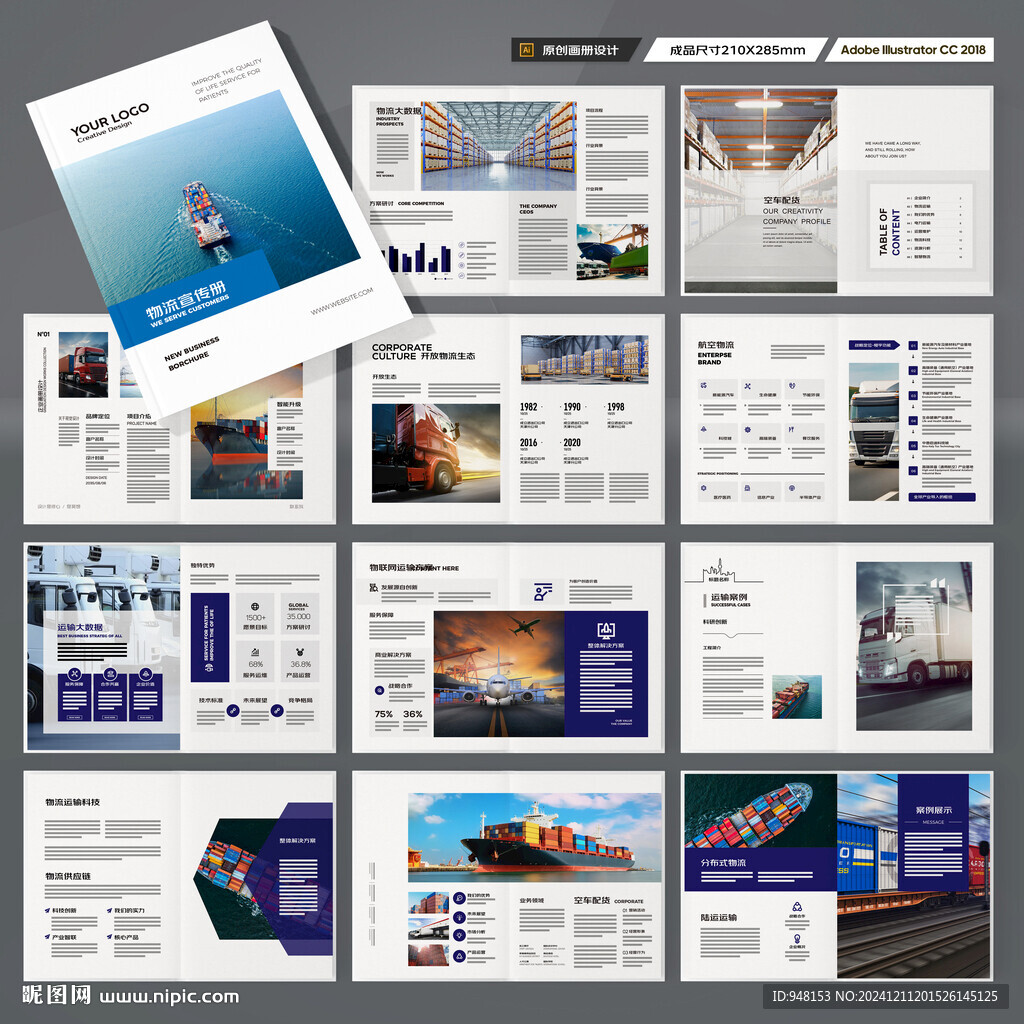
Task: Click the blue button below the 06 entry
Action: 941,497
